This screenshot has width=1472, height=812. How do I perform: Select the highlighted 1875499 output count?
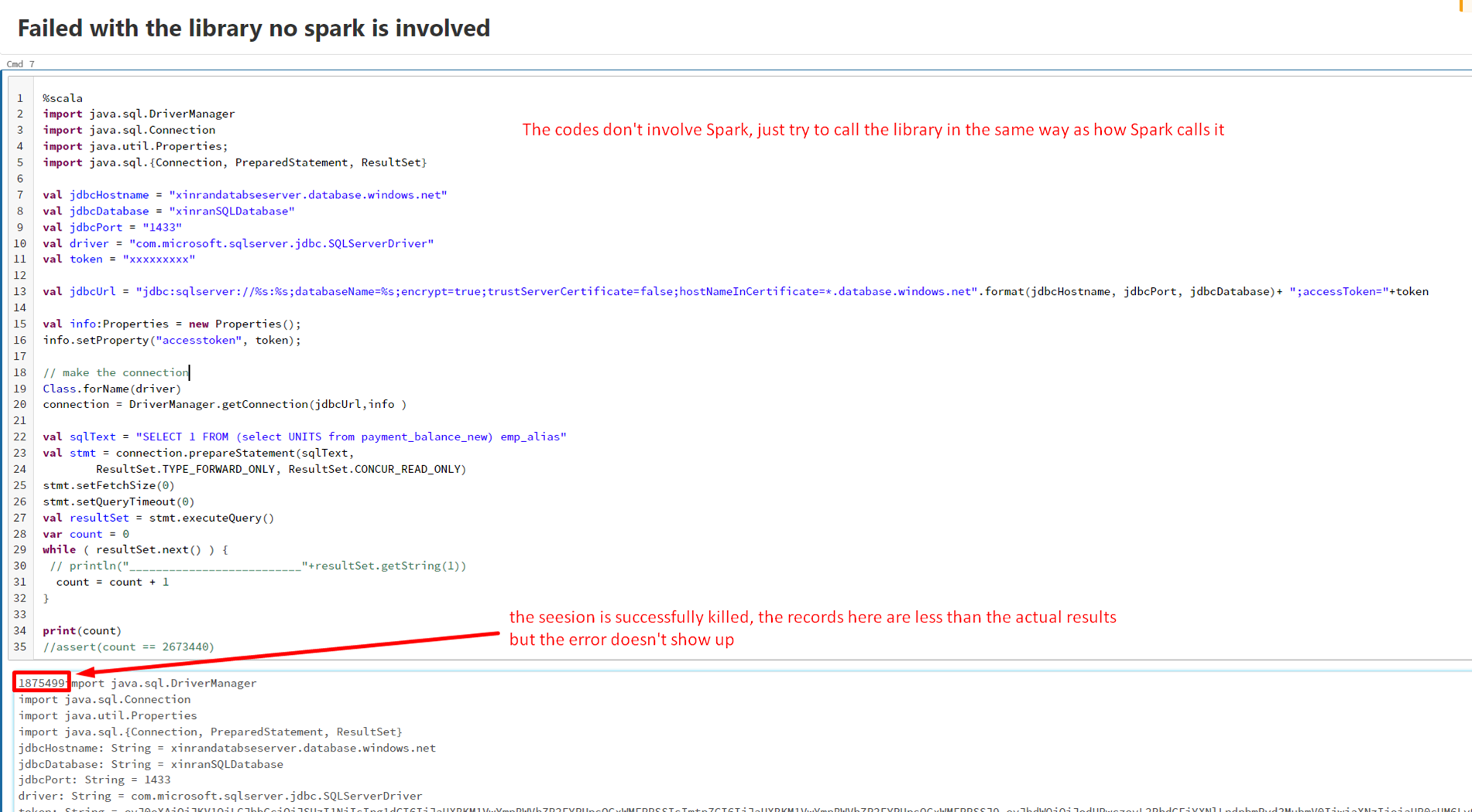point(41,683)
